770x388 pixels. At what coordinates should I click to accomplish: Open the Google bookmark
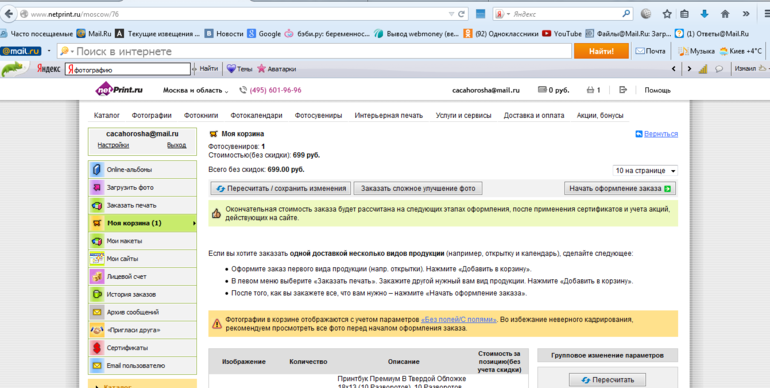264,33
